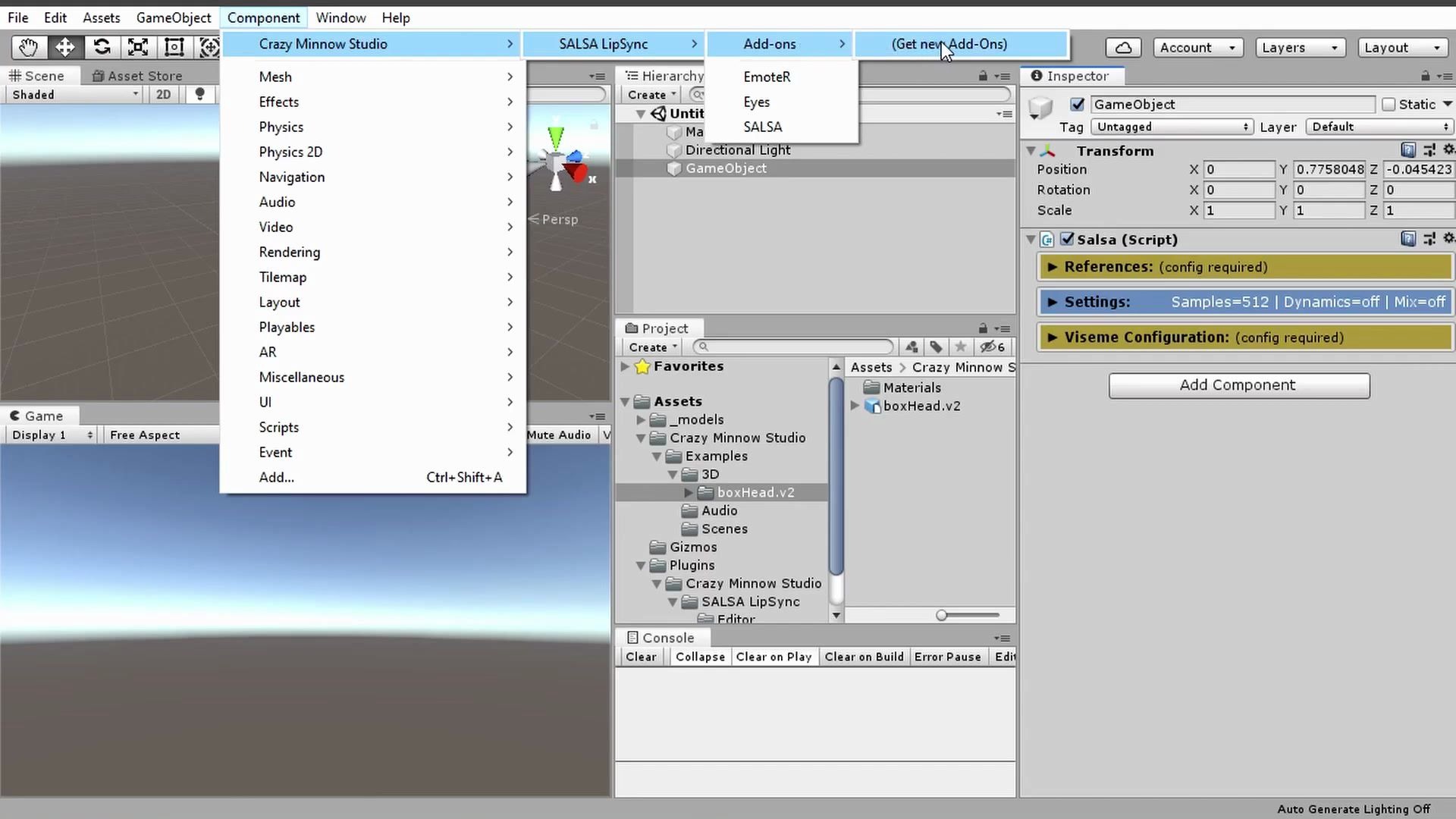Open Salsa script help icon

coord(1408,239)
